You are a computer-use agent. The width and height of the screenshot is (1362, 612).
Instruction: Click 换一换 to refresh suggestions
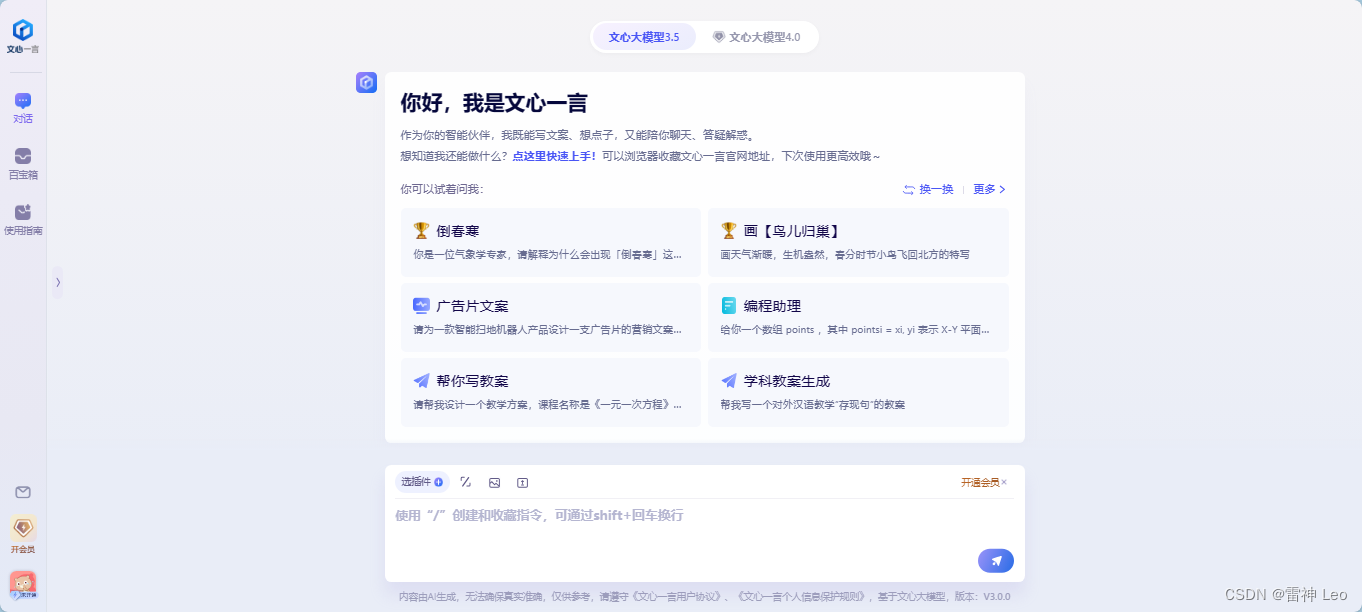pos(928,189)
